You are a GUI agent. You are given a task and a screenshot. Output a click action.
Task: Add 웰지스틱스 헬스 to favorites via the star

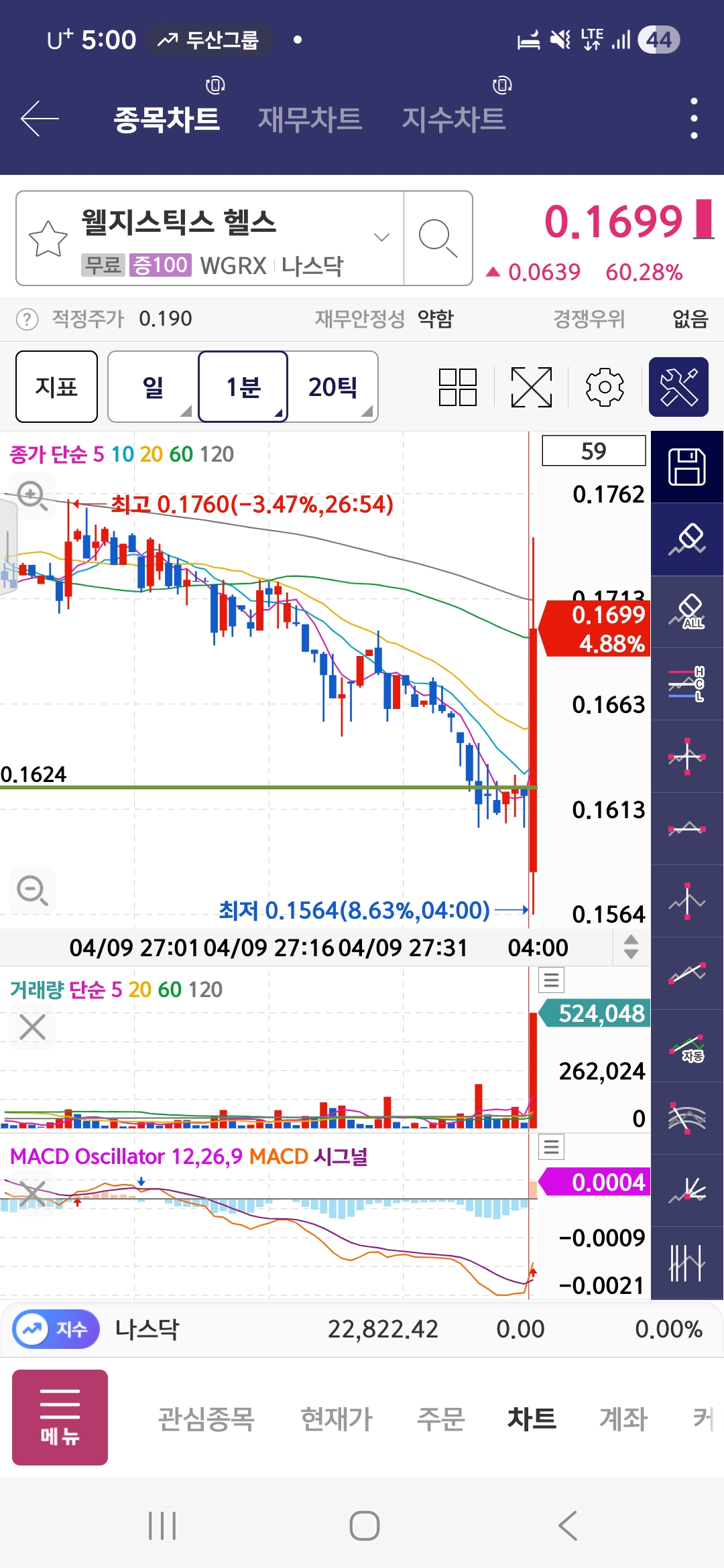point(48,239)
